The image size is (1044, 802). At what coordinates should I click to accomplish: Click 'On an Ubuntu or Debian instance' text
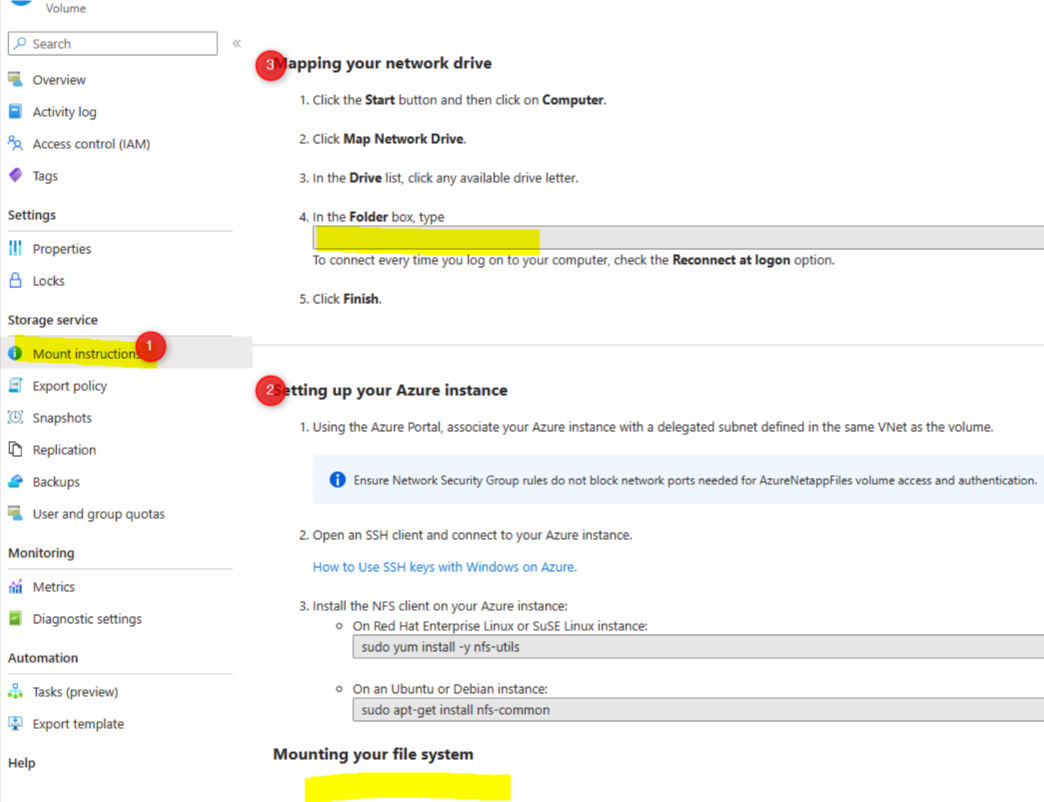click(450, 689)
